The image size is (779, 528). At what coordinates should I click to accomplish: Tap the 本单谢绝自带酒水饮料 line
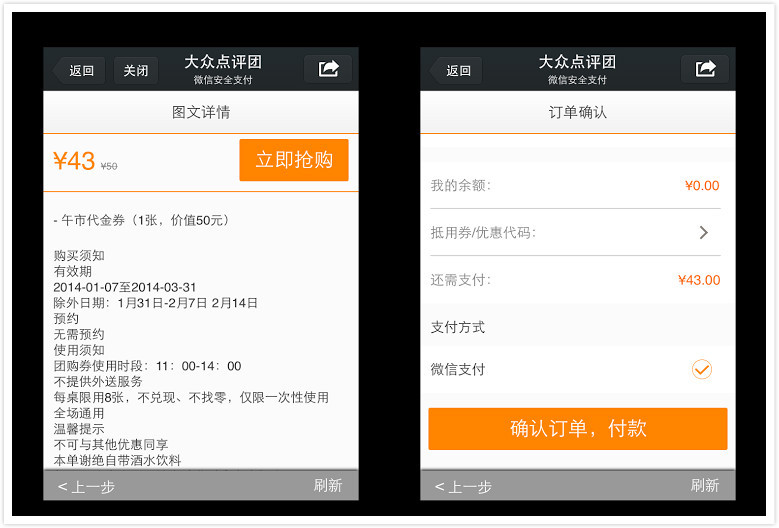point(117,460)
